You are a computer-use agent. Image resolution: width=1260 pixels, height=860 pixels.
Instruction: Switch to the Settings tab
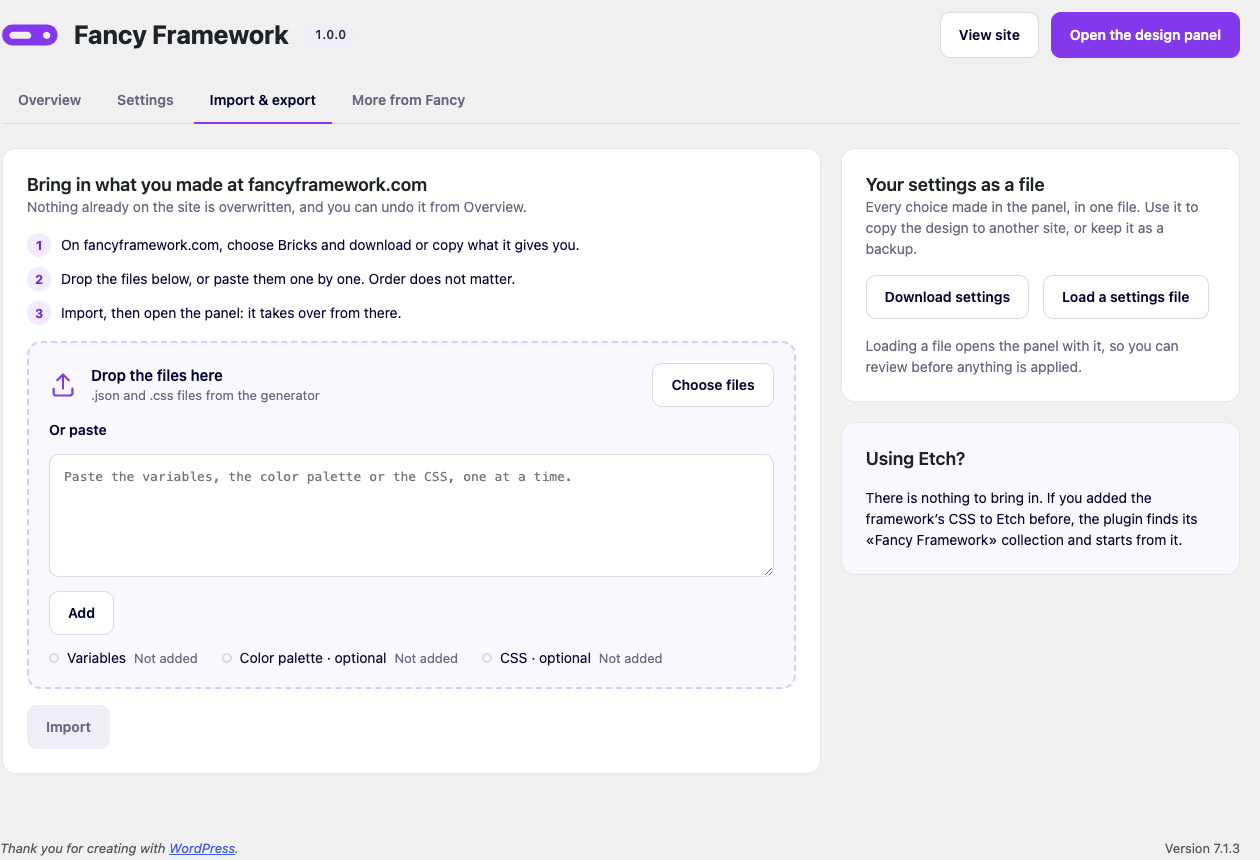click(x=145, y=100)
